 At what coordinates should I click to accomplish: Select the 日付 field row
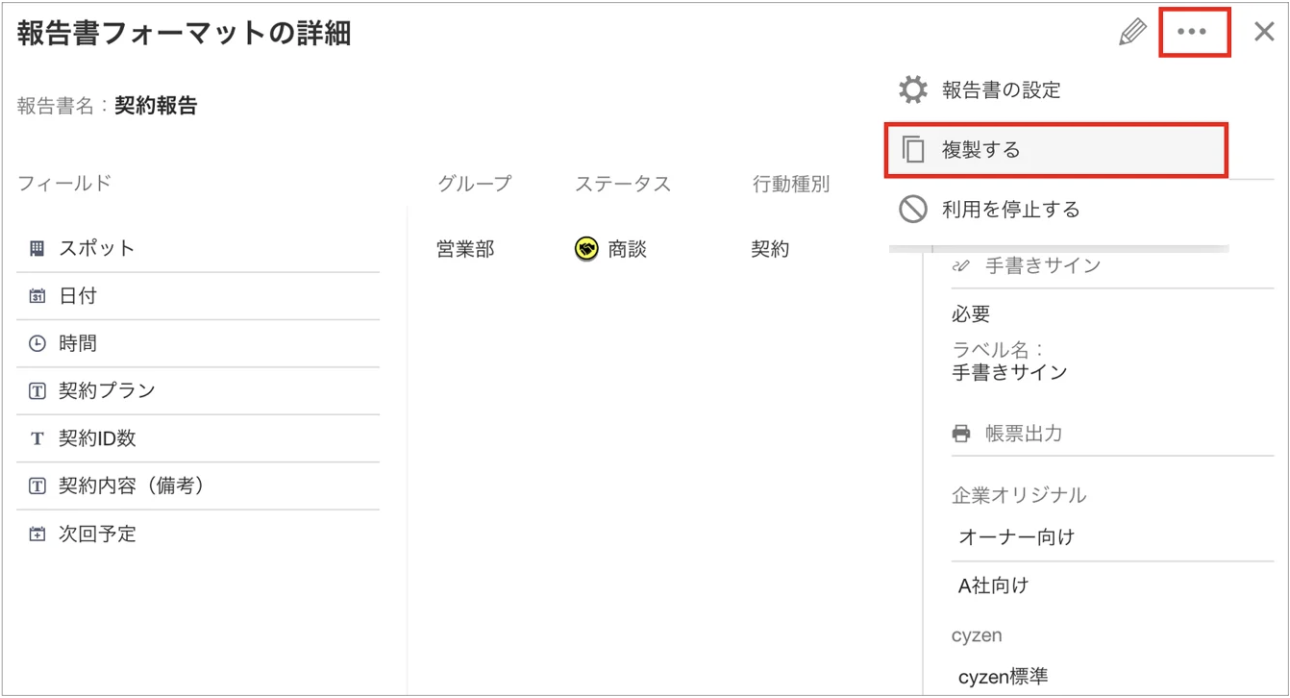(199, 296)
